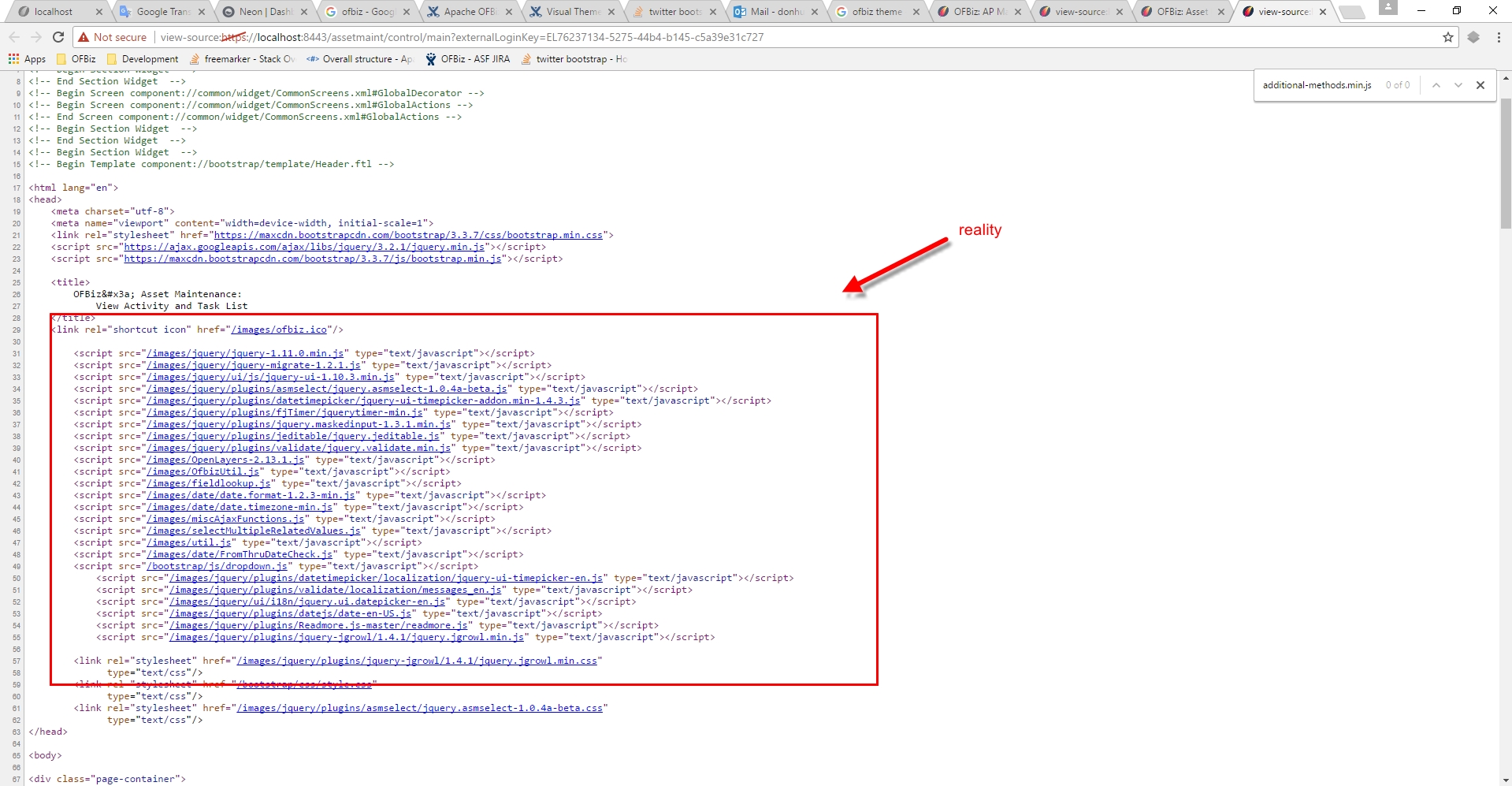Open the /bootstrap/js/dropdown.js link
Screen dimensions: 1512x786
click(217, 566)
